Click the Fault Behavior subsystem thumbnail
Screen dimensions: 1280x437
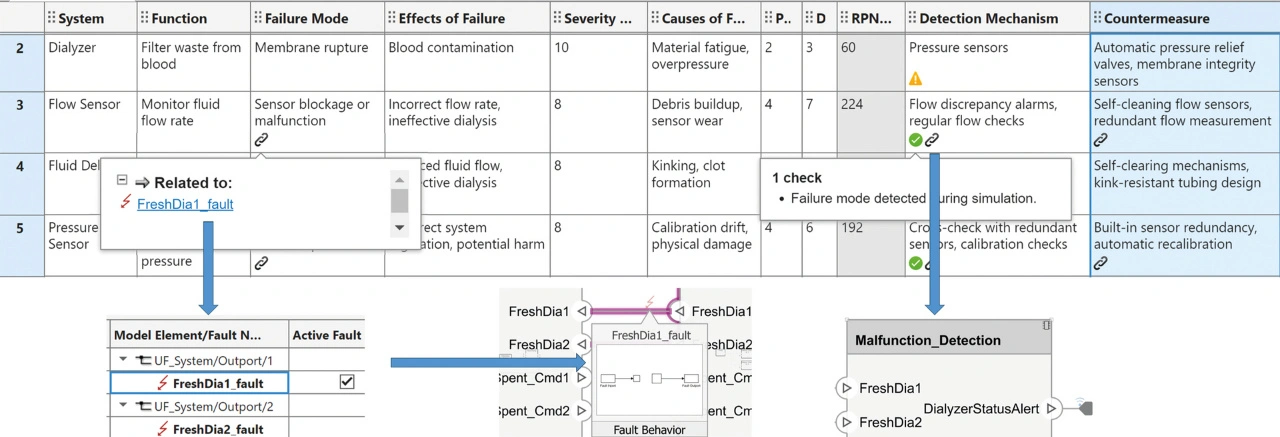coord(649,381)
